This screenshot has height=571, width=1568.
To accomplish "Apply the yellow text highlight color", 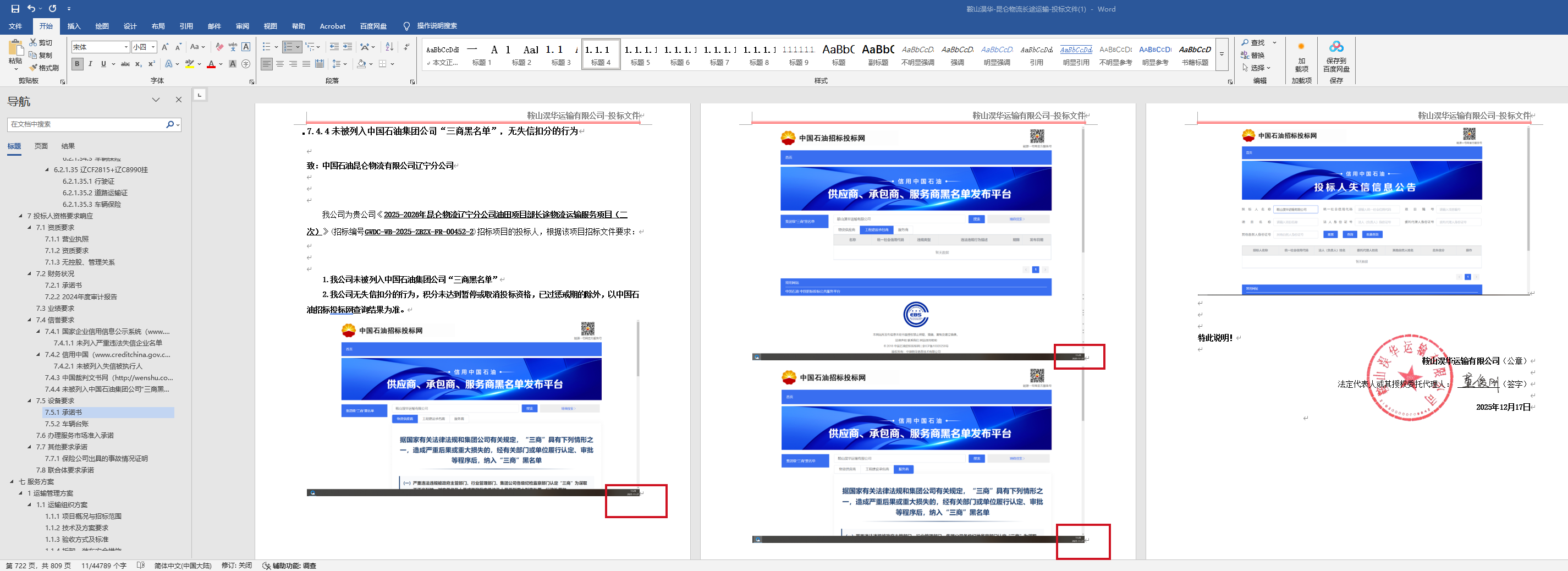I will coord(189,64).
